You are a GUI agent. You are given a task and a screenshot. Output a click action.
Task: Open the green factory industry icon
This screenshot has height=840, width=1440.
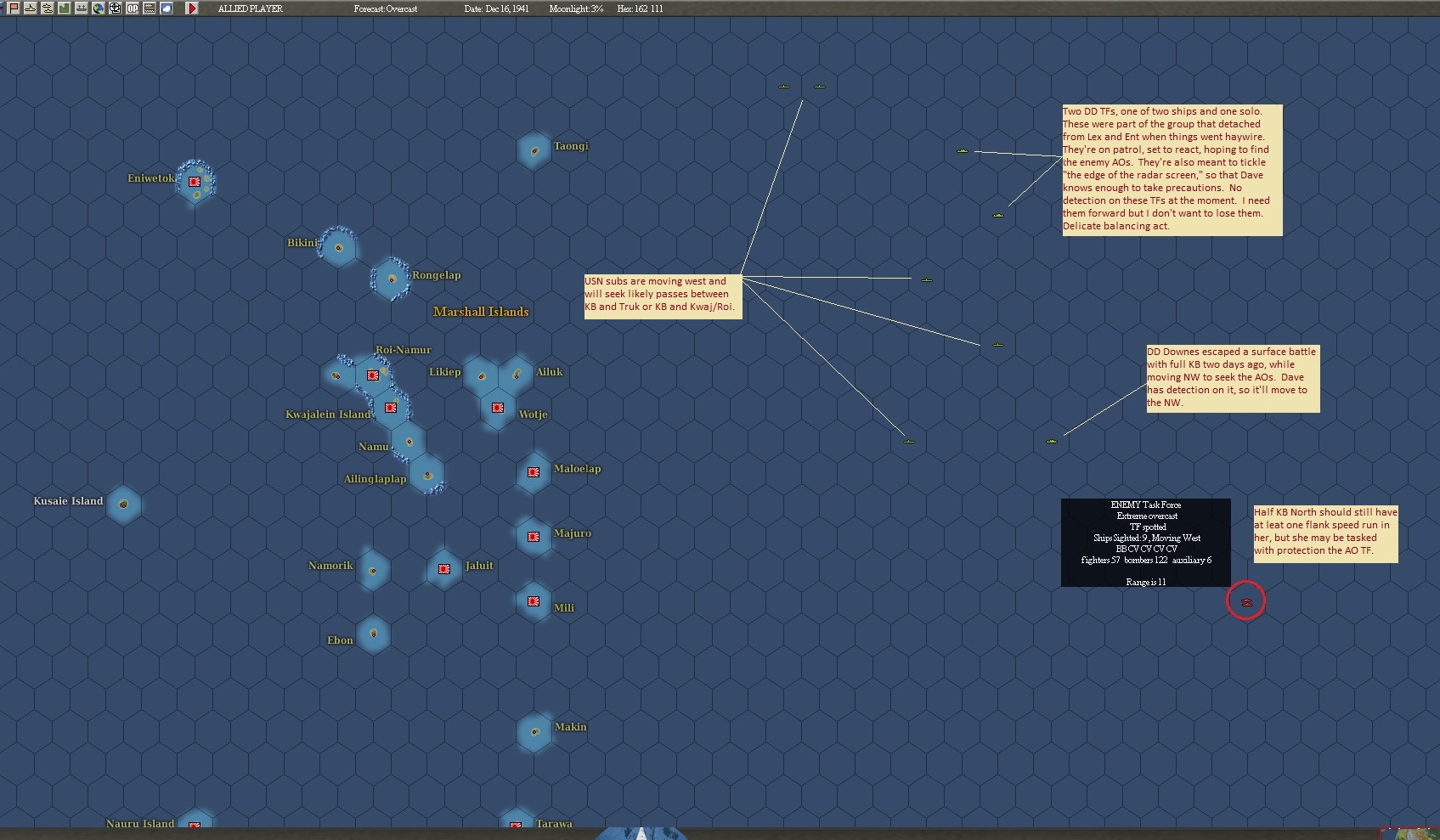pyautogui.click(x=65, y=8)
